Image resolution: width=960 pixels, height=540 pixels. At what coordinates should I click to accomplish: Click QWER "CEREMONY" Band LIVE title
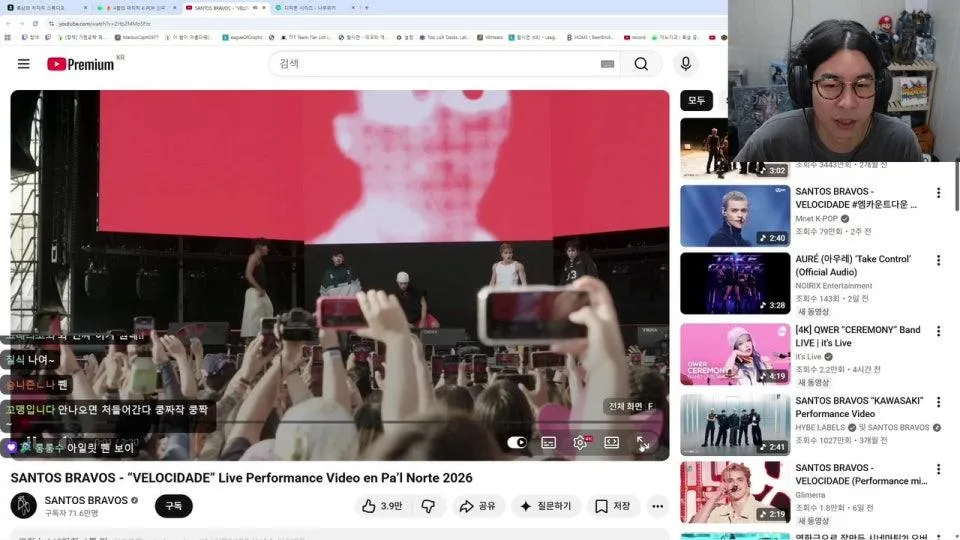[x=858, y=337]
